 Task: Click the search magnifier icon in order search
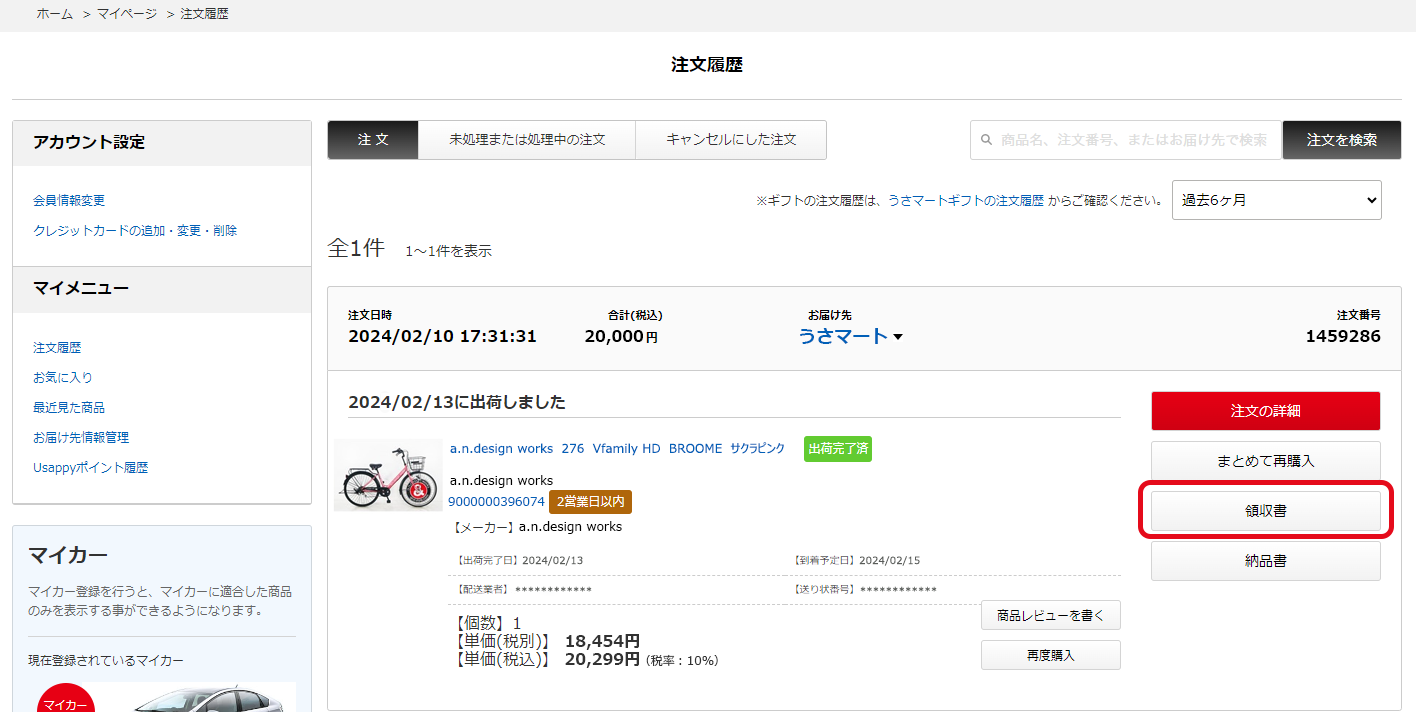(x=987, y=140)
